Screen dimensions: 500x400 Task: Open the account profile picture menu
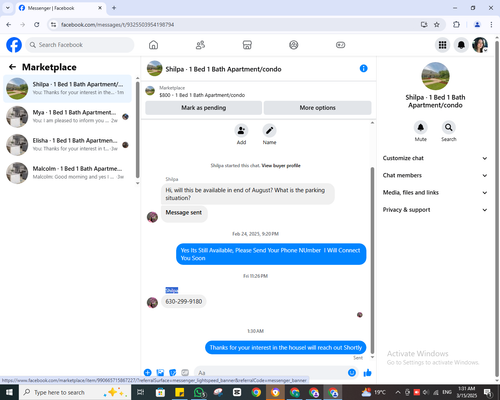[x=480, y=45]
